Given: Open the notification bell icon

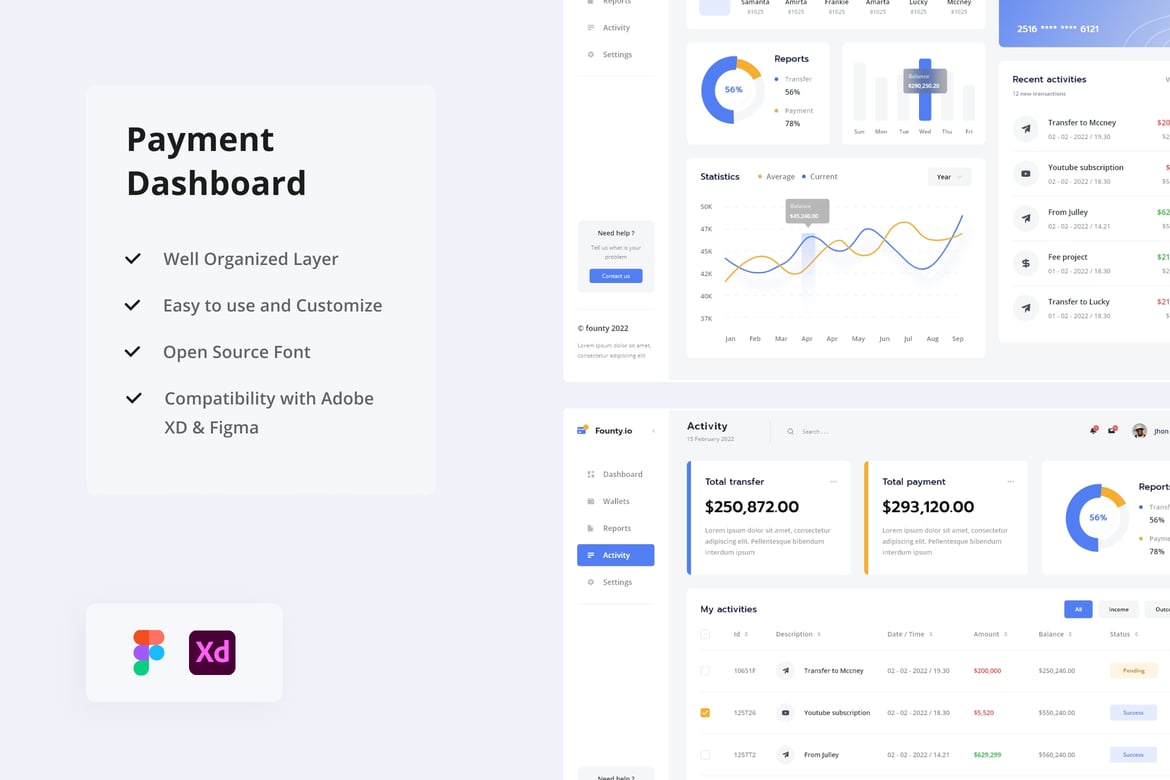Looking at the screenshot, I should [x=1093, y=431].
